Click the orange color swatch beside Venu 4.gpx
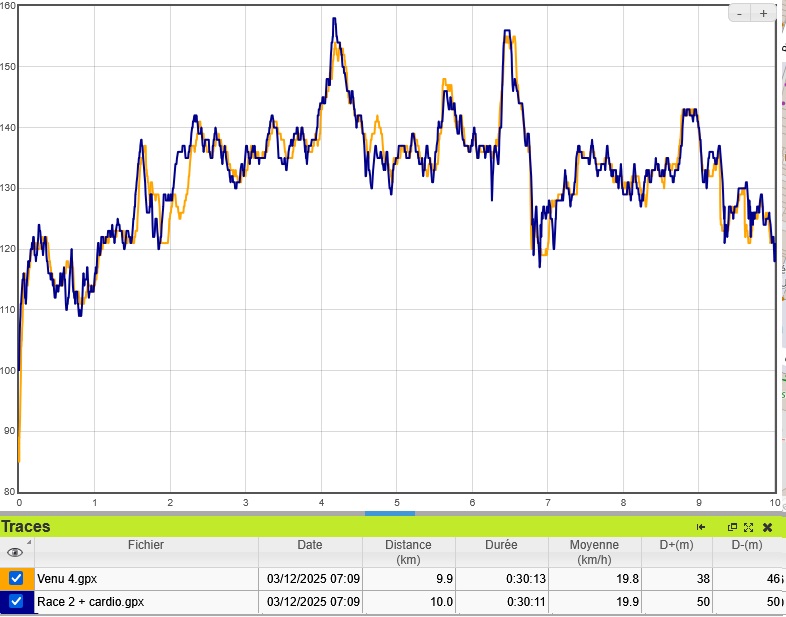Screen dimensions: 786x617 pos(3,578)
